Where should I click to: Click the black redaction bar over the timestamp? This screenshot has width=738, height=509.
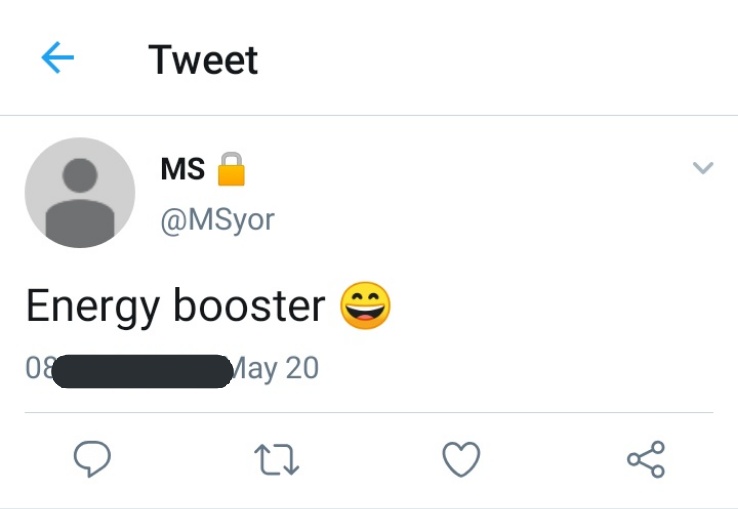click(142, 371)
